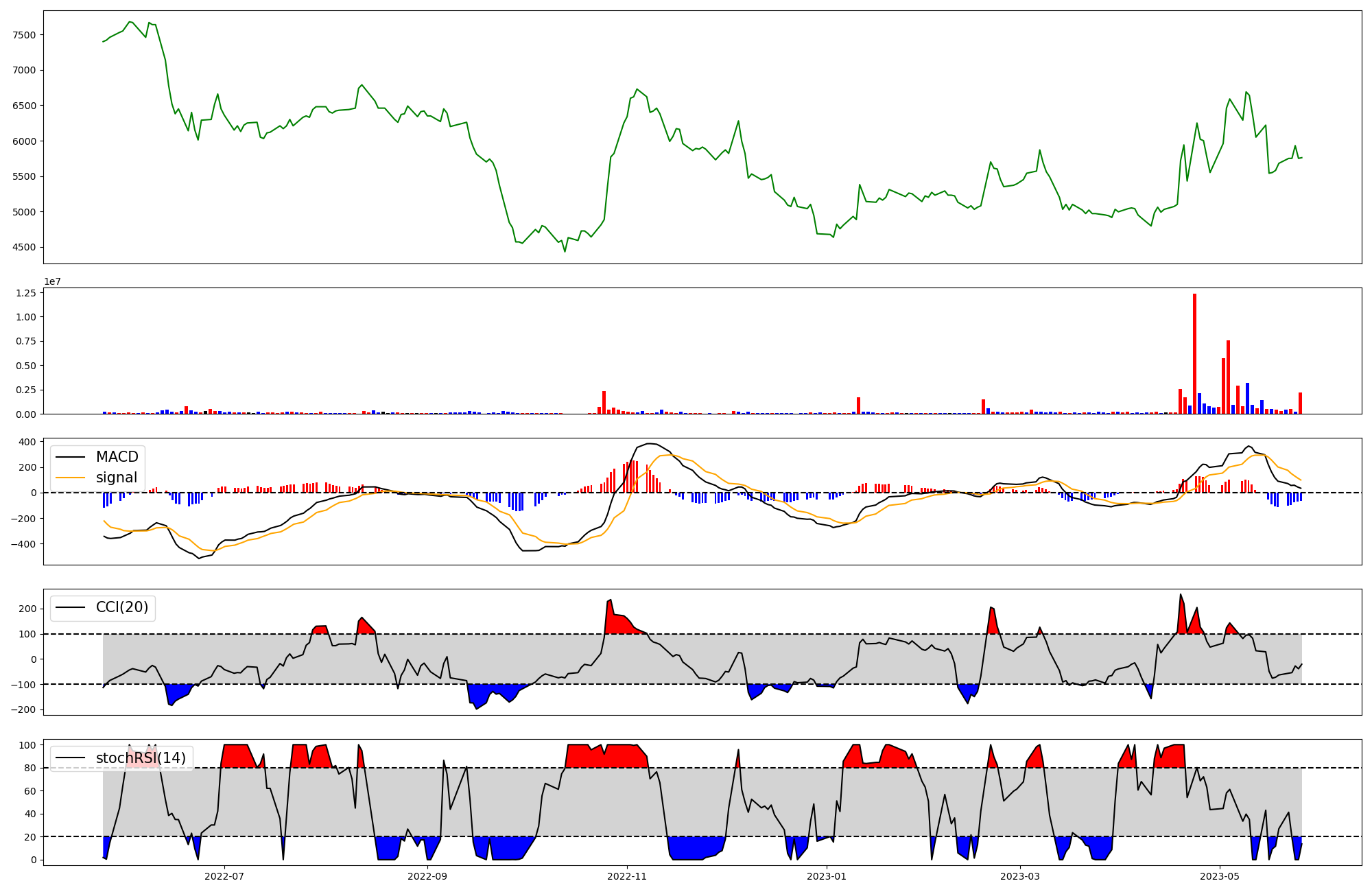The height and width of the screenshot is (892, 1372).
Task: Click the MACD legend entry
Action: [x=117, y=457]
